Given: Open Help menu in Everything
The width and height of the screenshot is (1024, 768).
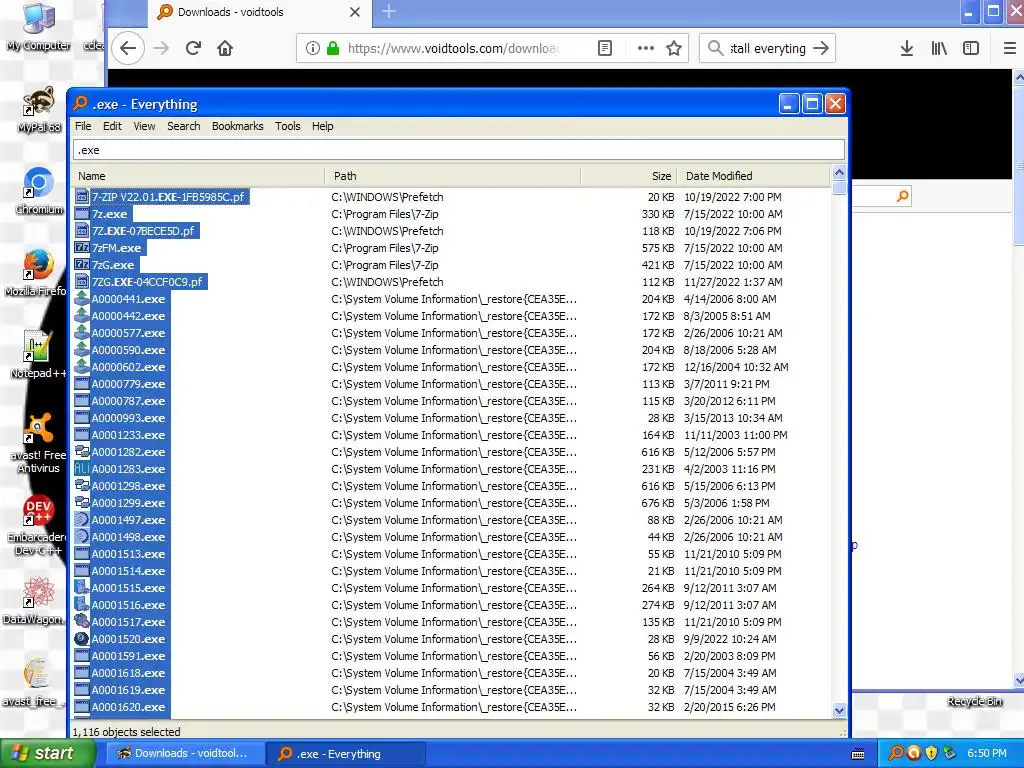Looking at the screenshot, I should (x=323, y=126).
